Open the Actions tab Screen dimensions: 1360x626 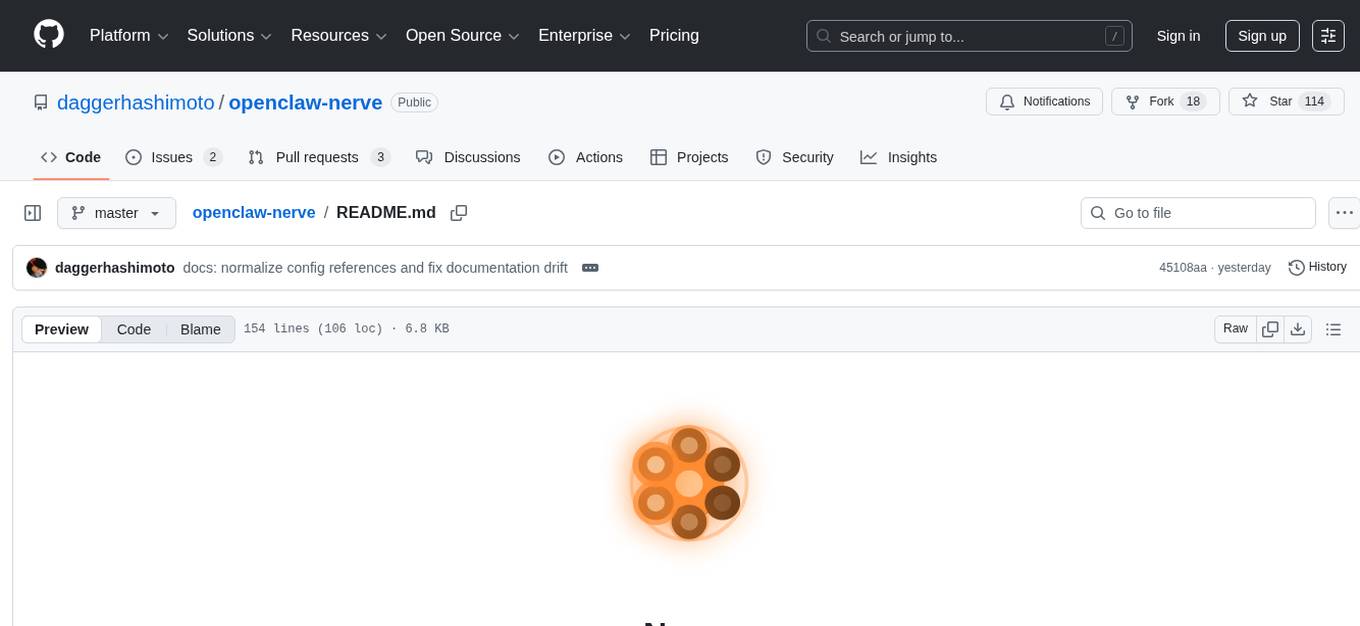[x=586, y=157]
